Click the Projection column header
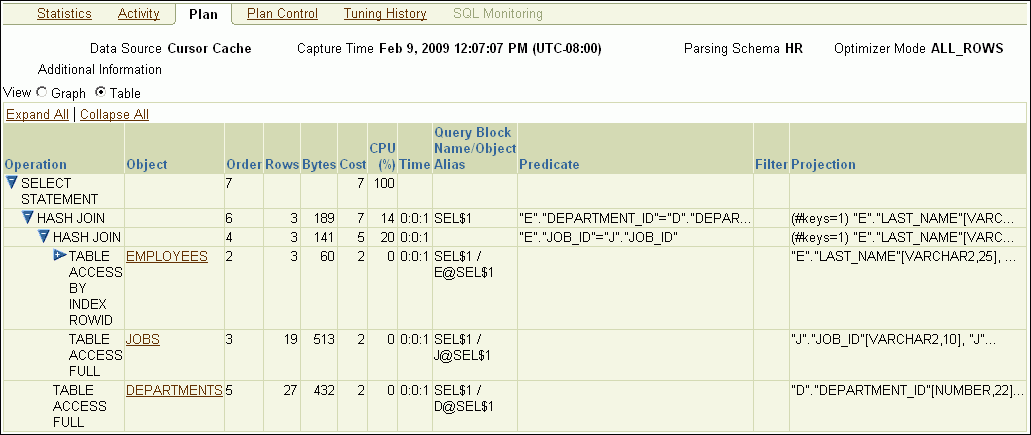1031x435 pixels. [823, 164]
